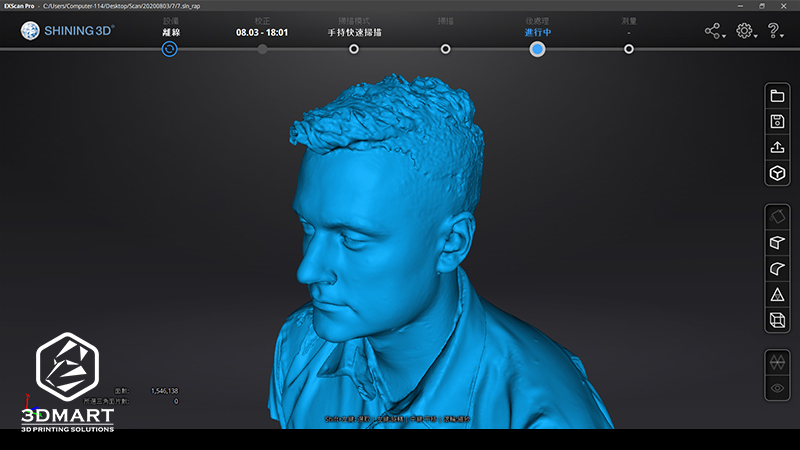800x450 pixels.
Task: Toggle the mirrored triangles display icon
Action: [776, 362]
